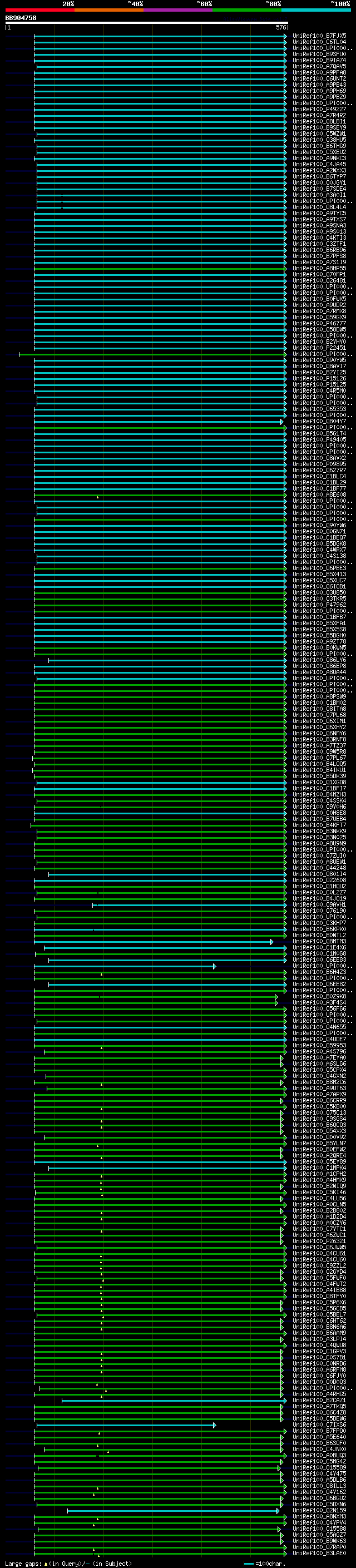
Task: Open hit UniRef100_C1BFI7
Action: (x=319, y=788)
